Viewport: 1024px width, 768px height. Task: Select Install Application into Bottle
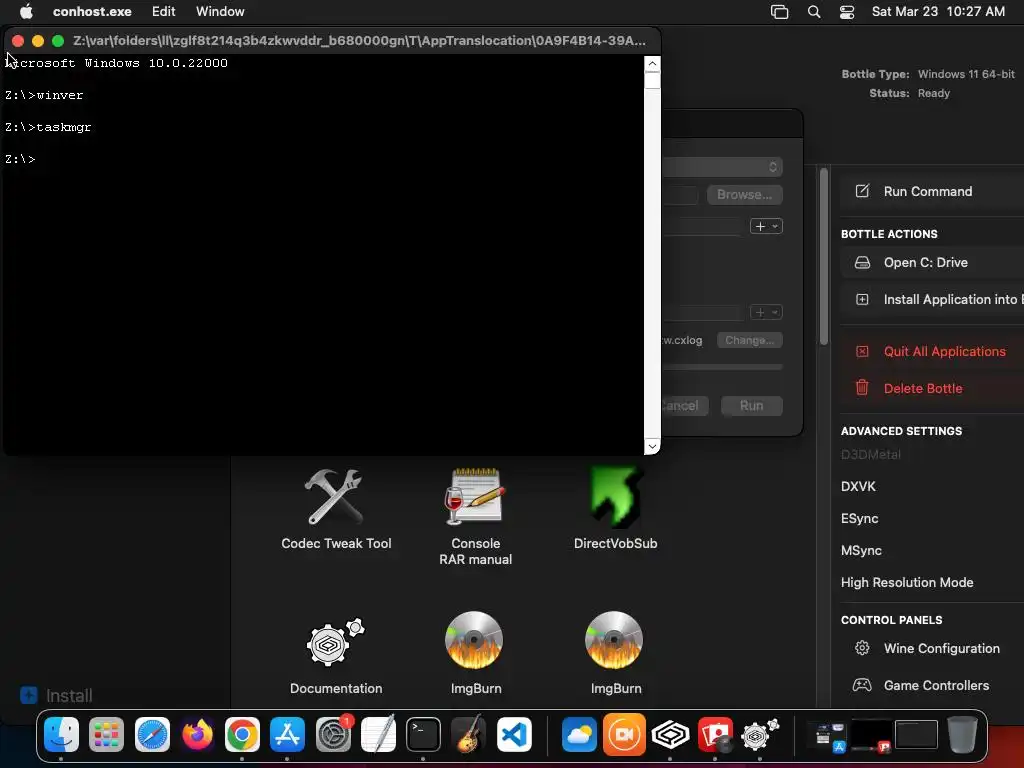(x=932, y=300)
